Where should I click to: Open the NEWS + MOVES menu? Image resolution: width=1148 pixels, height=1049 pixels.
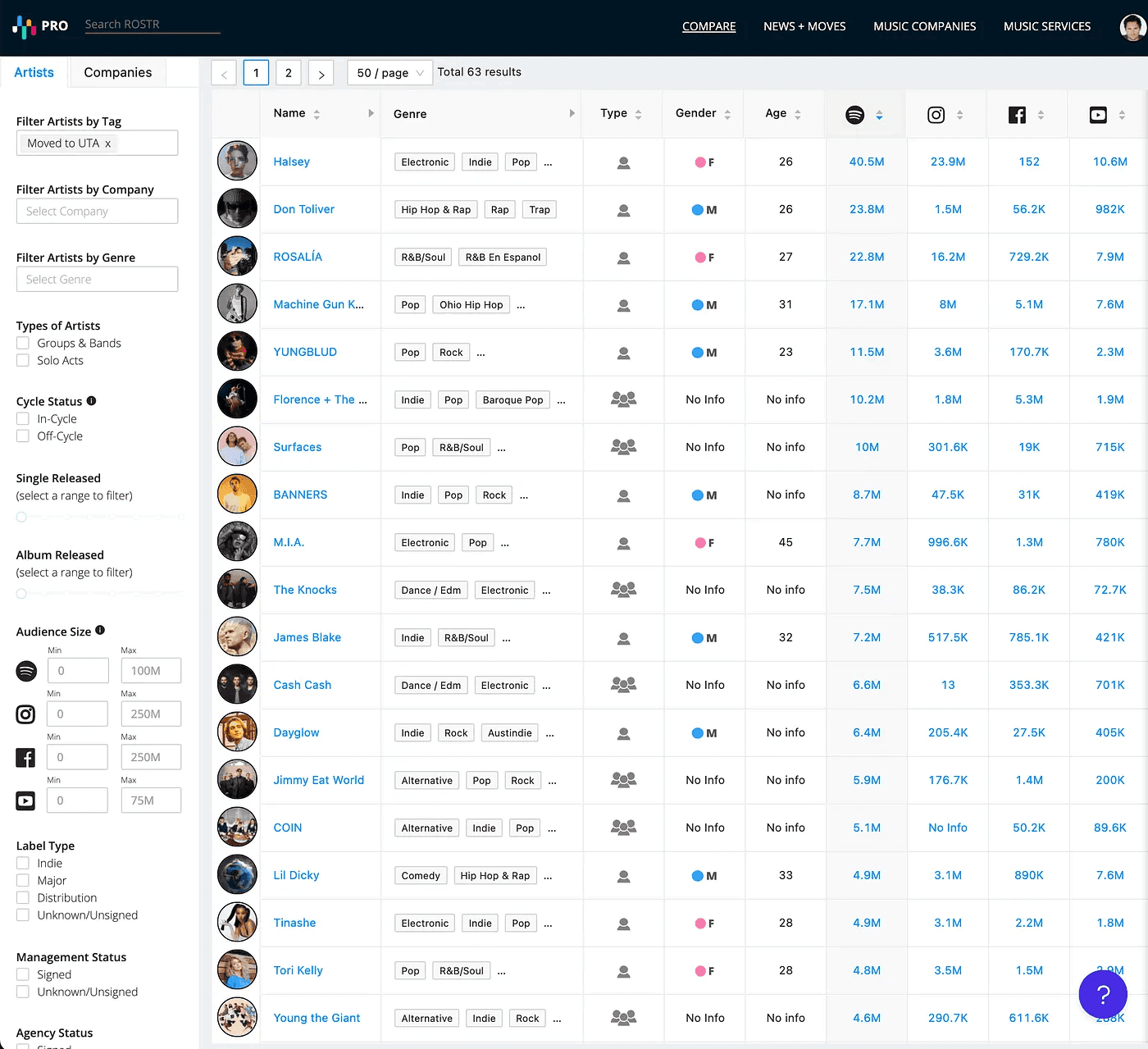[x=804, y=26]
